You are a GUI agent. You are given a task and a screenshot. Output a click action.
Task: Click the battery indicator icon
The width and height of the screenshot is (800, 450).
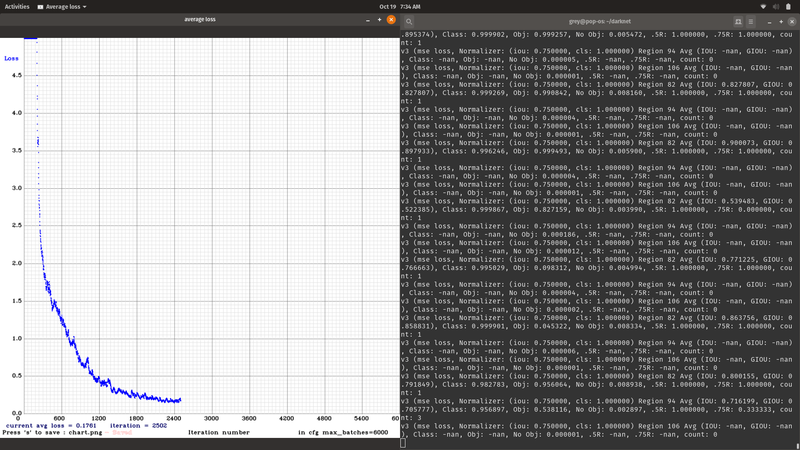pos(789,6)
